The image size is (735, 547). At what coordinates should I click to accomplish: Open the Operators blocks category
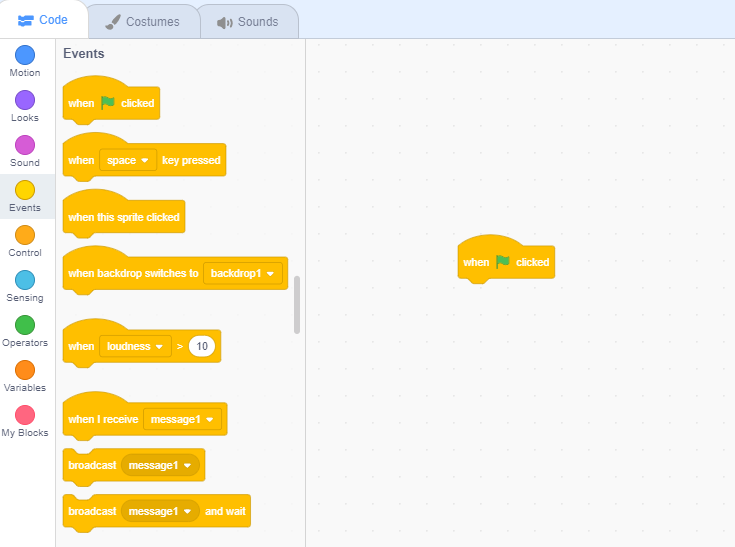[25, 325]
